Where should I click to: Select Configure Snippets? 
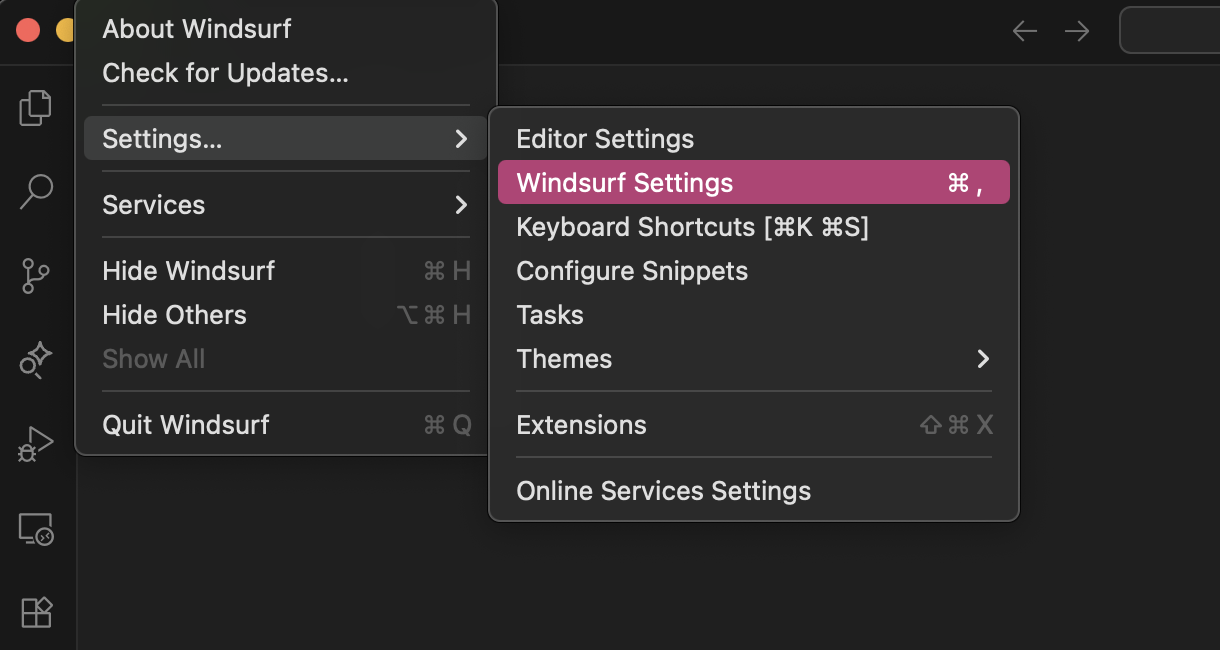(632, 271)
